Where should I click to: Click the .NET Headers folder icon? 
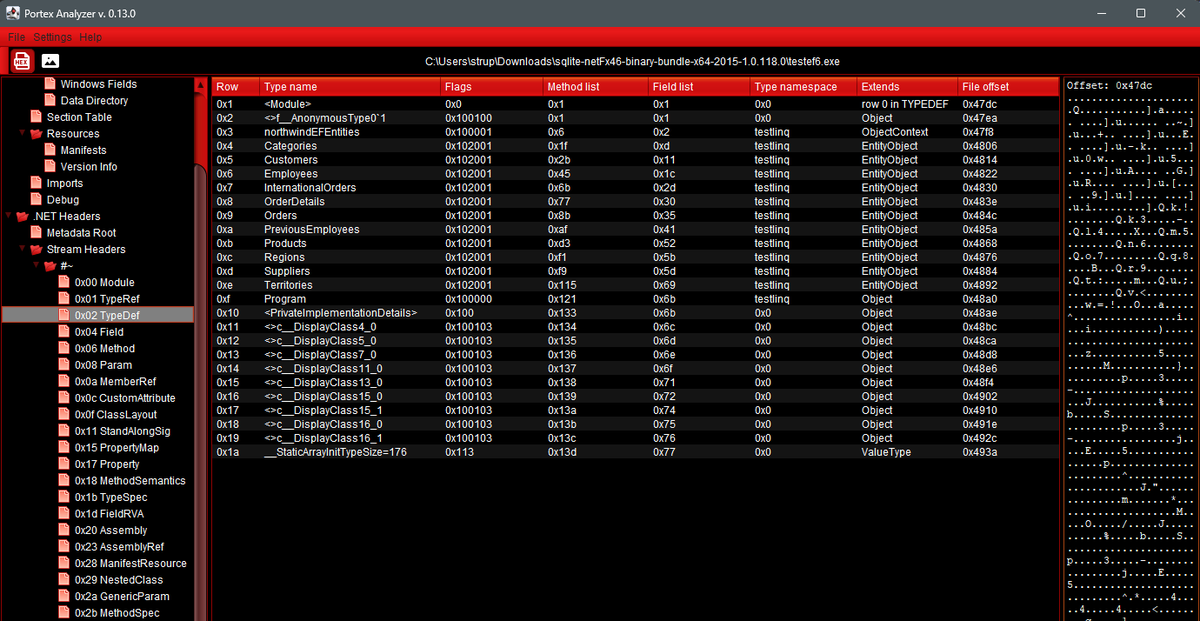pos(23,216)
